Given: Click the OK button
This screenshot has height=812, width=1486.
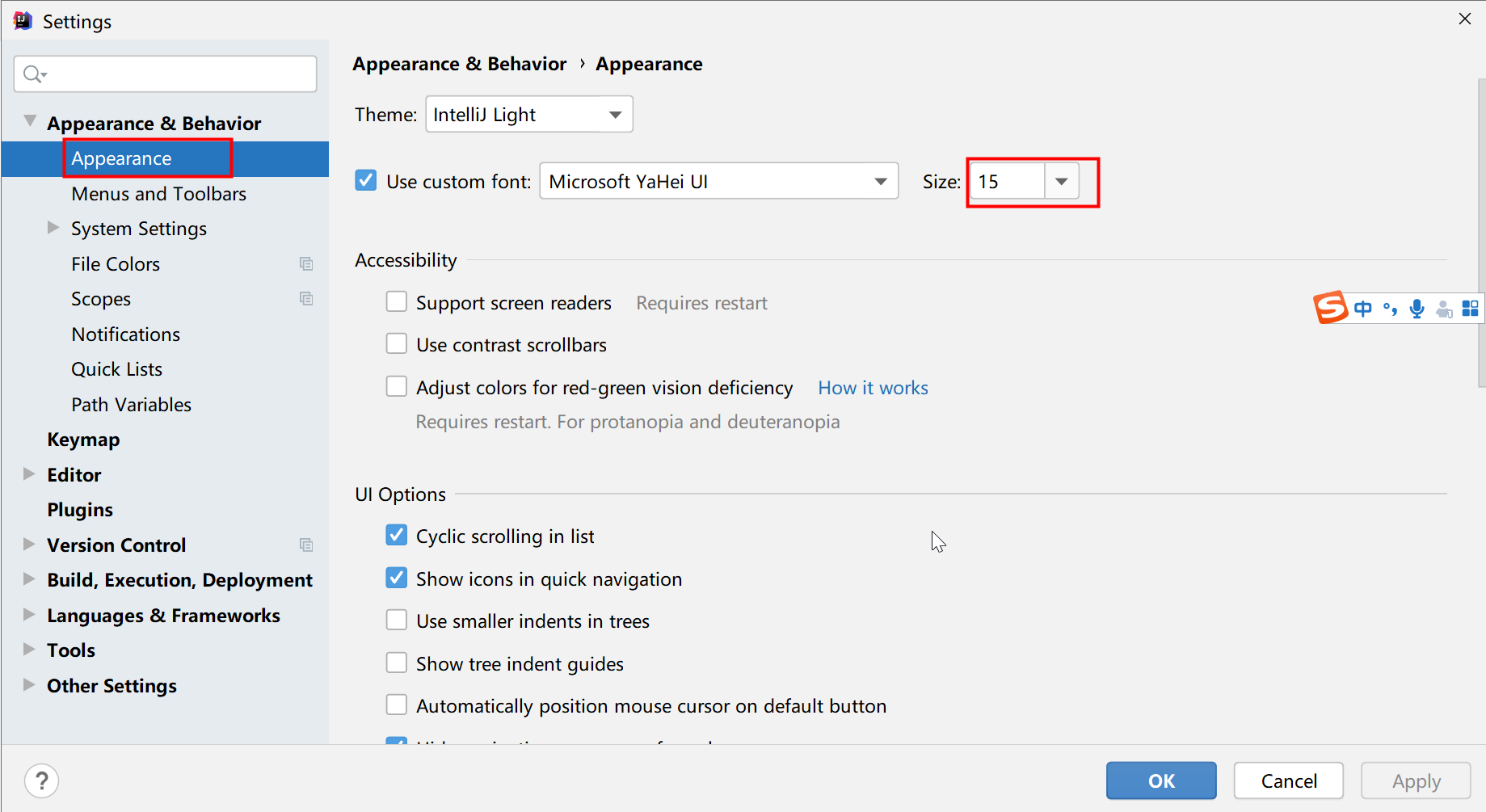Looking at the screenshot, I should point(1161,780).
